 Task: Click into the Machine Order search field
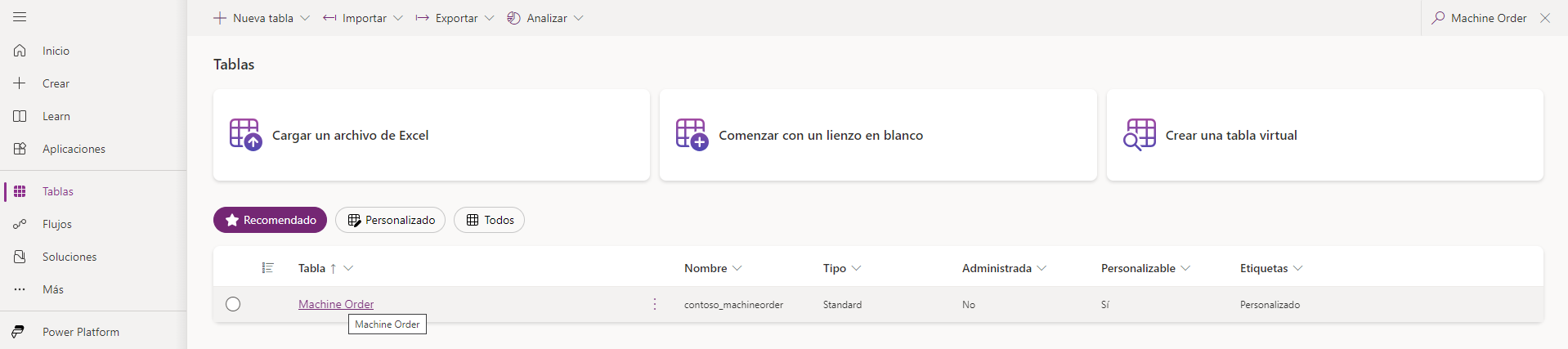[x=1489, y=18]
